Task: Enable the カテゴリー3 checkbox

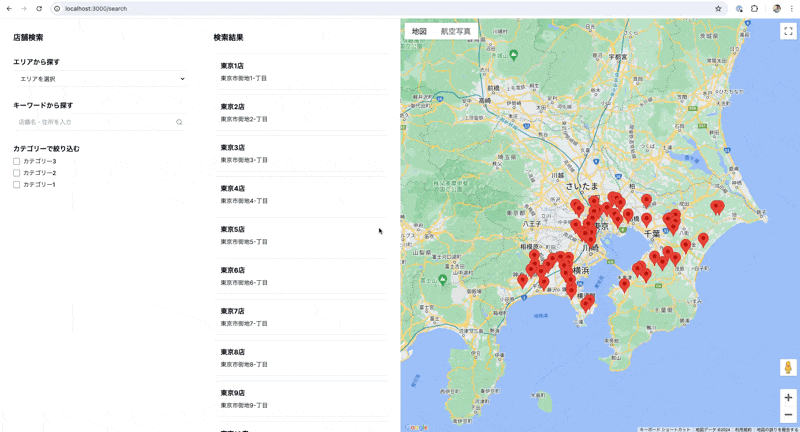Action: coord(17,161)
